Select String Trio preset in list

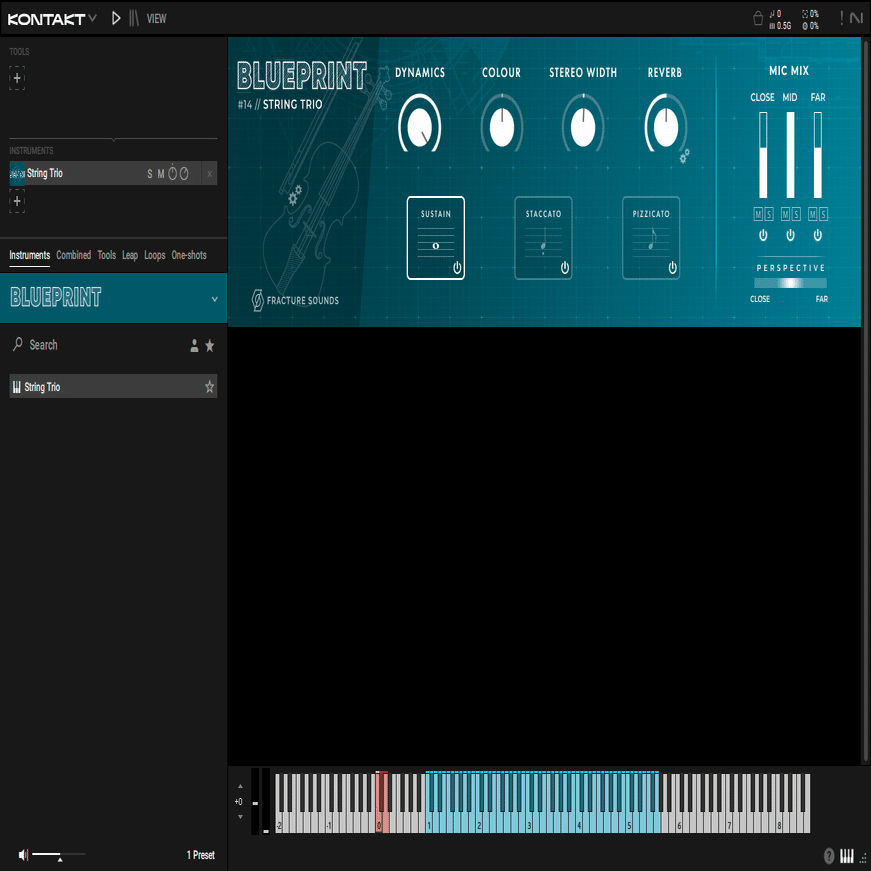click(113, 387)
